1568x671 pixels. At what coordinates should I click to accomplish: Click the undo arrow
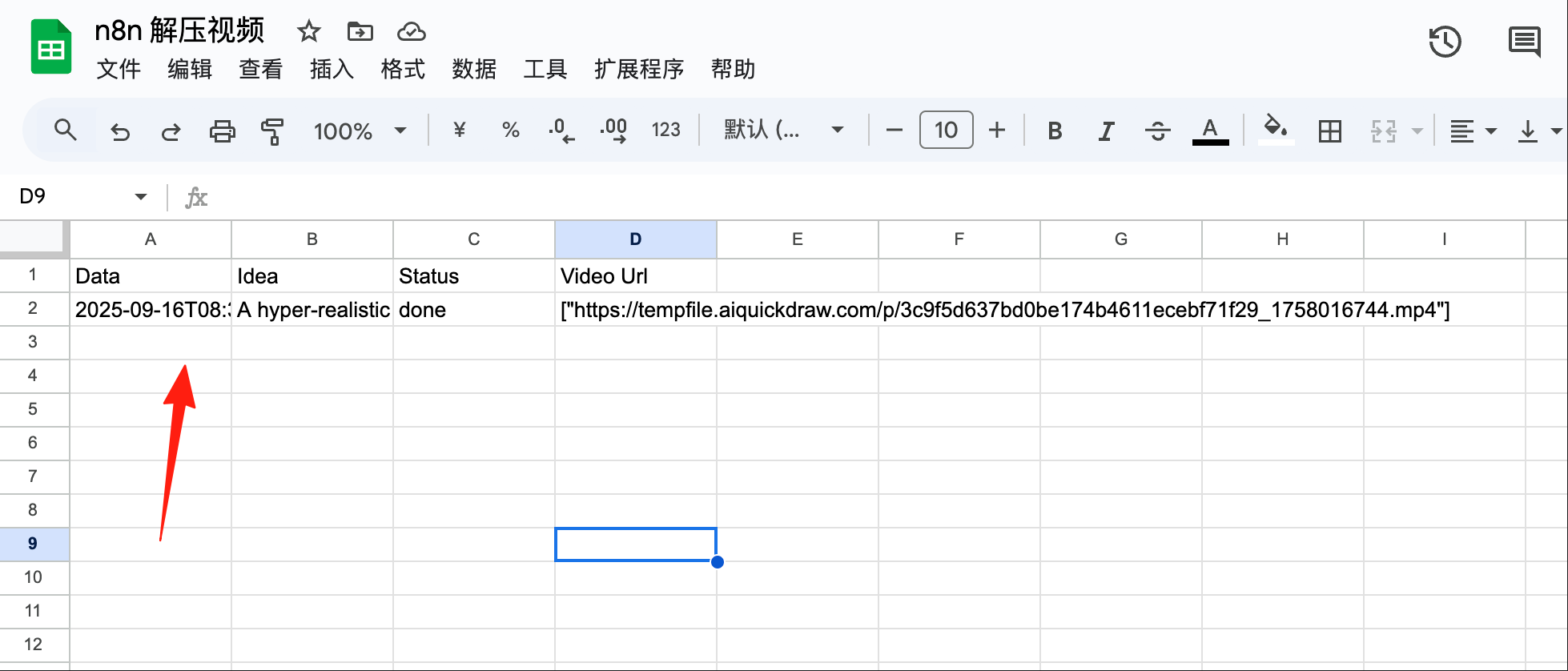(x=120, y=131)
